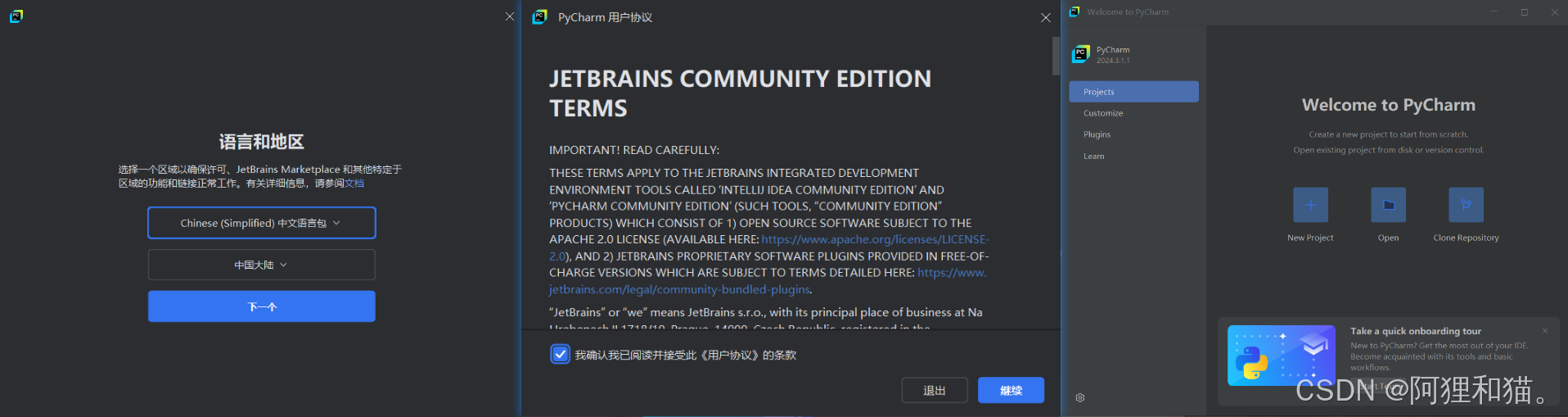Image resolution: width=1568 pixels, height=417 pixels.
Task: Click the agreement text scrollbar thumb
Action: coord(1056,56)
